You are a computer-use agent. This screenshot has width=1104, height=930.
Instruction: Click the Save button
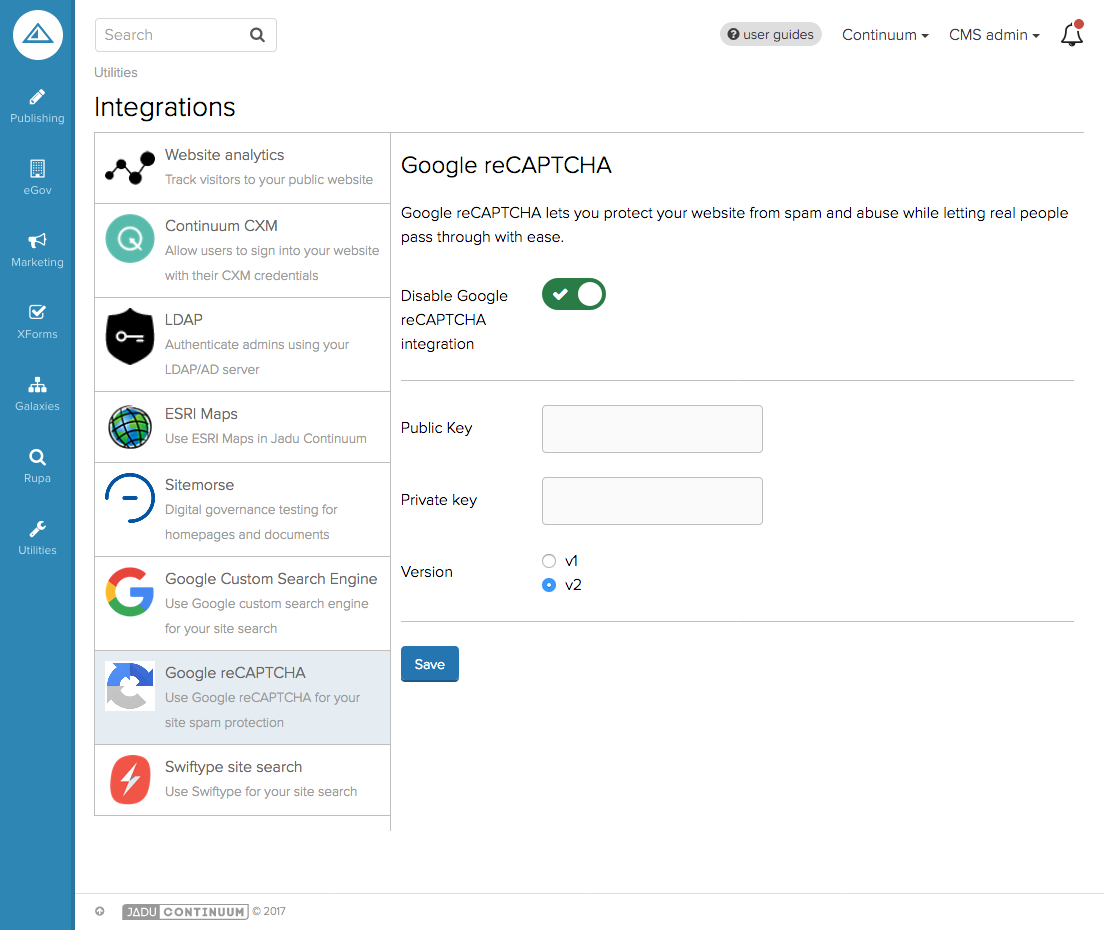[429, 664]
